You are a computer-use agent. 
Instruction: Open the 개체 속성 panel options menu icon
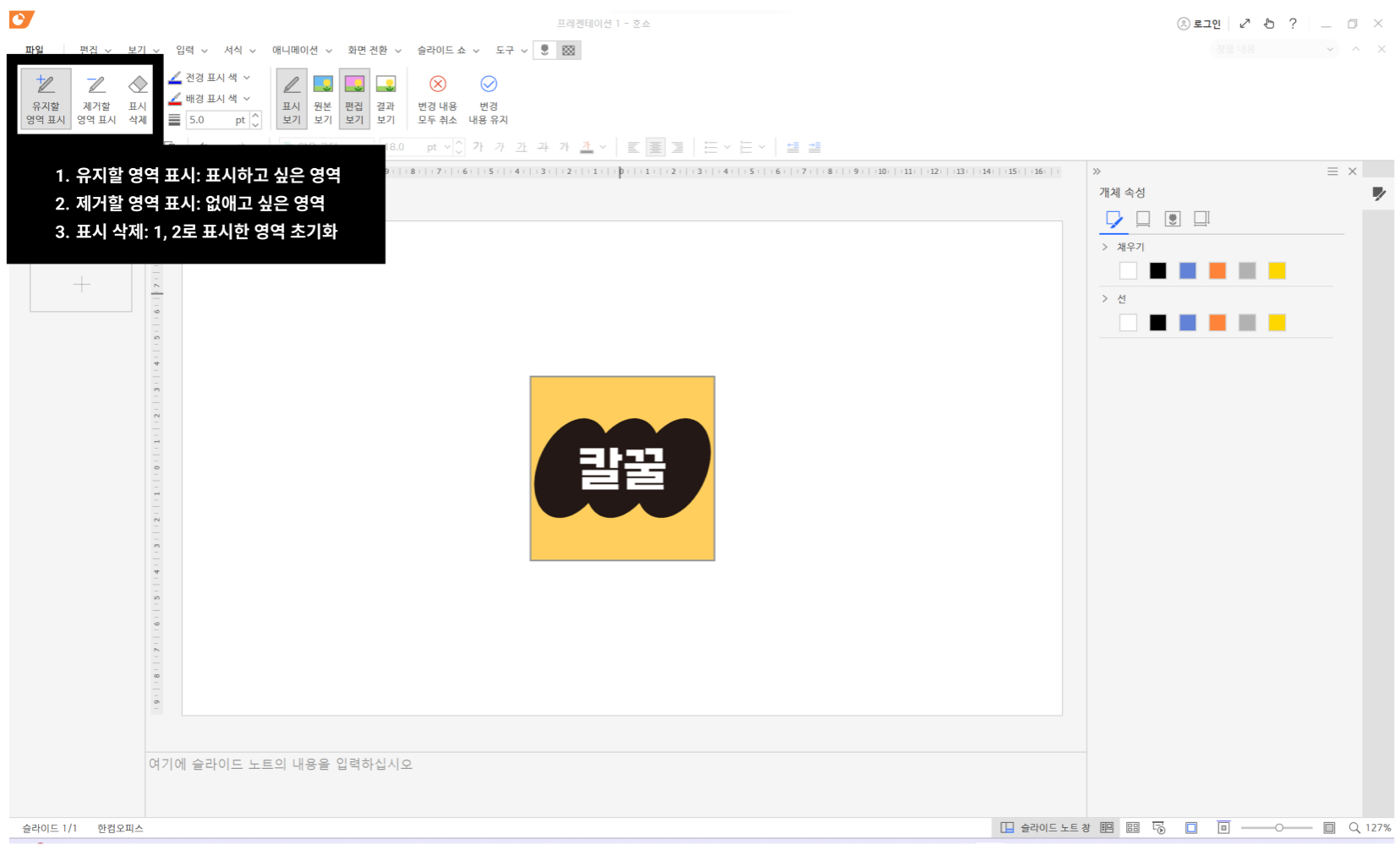click(x=1332, y=172)
